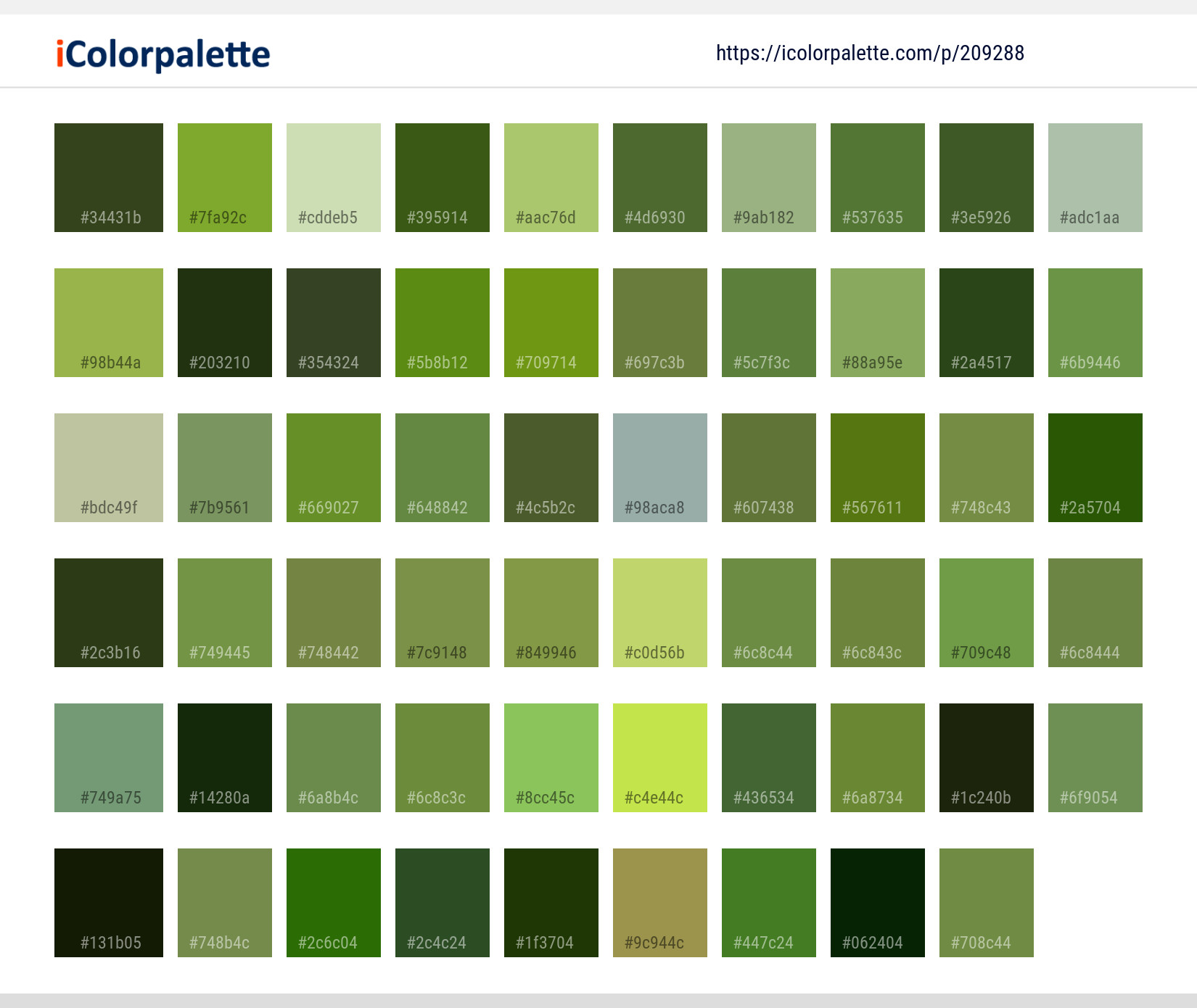Pick the #748b4c swatch
Screen dimensions: 1197x1008
click(225, 903)
